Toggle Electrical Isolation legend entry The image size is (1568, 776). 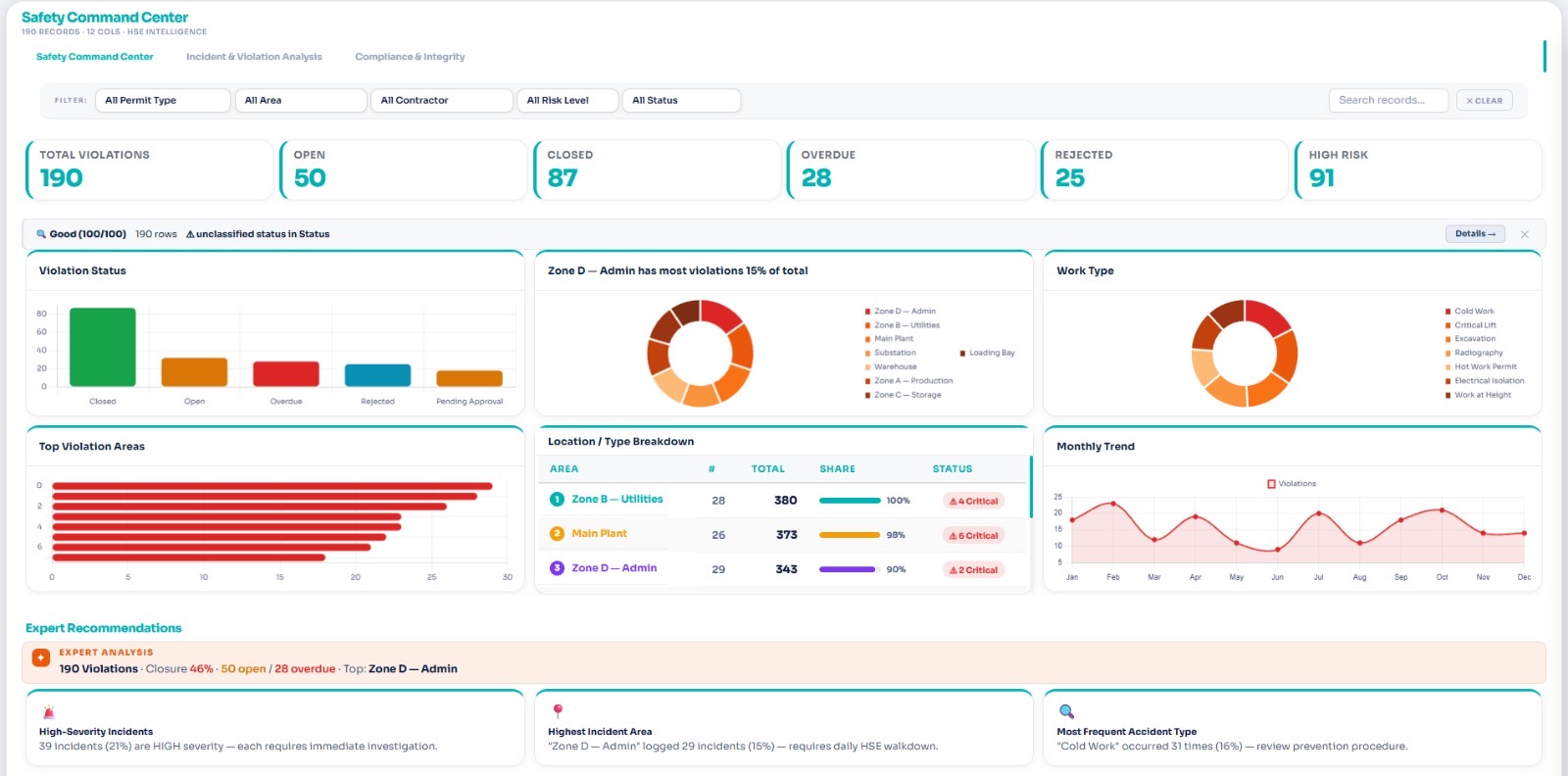[x=1485, y=381]
